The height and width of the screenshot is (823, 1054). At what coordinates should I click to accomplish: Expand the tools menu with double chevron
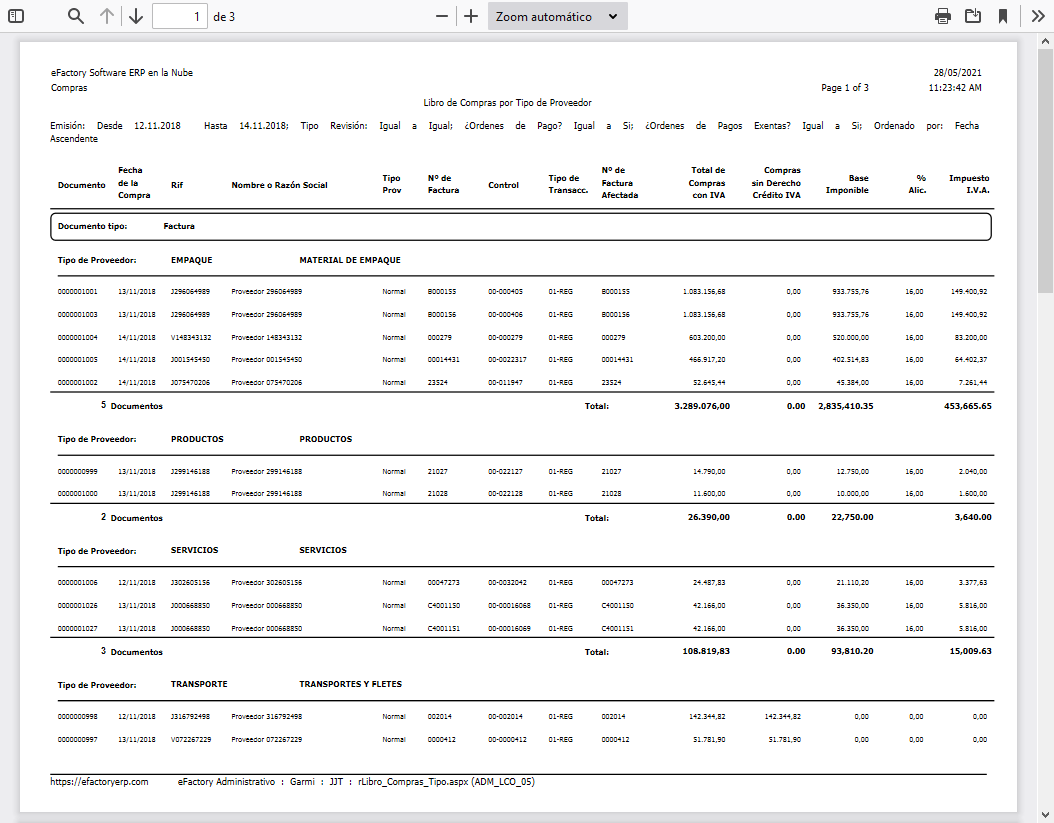1038,16
